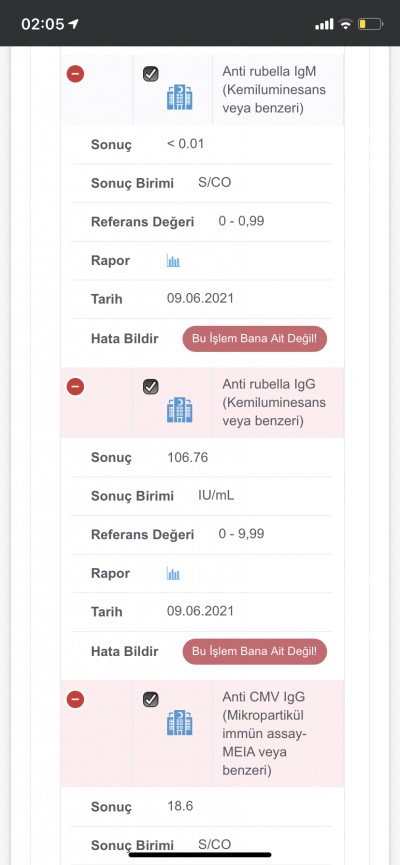Report error on Anti rubella IgG result
The width and height of the screenshot is (400, 865).
pos(255,652)
